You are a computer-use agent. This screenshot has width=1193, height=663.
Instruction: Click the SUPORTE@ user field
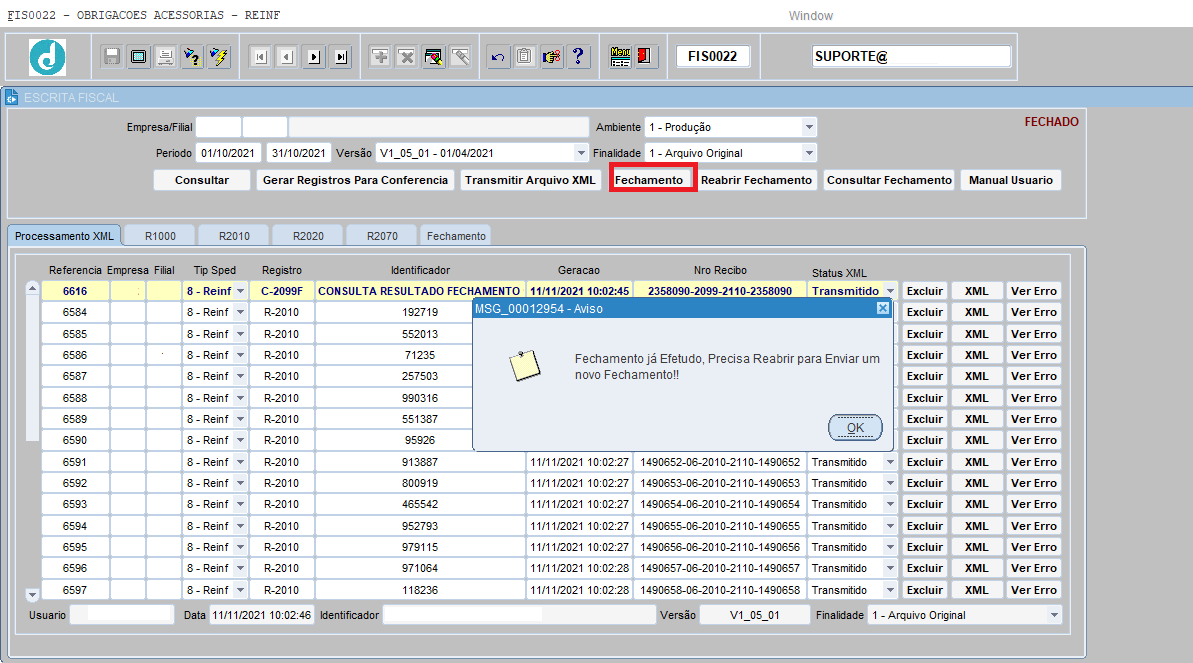click(911, 56)
